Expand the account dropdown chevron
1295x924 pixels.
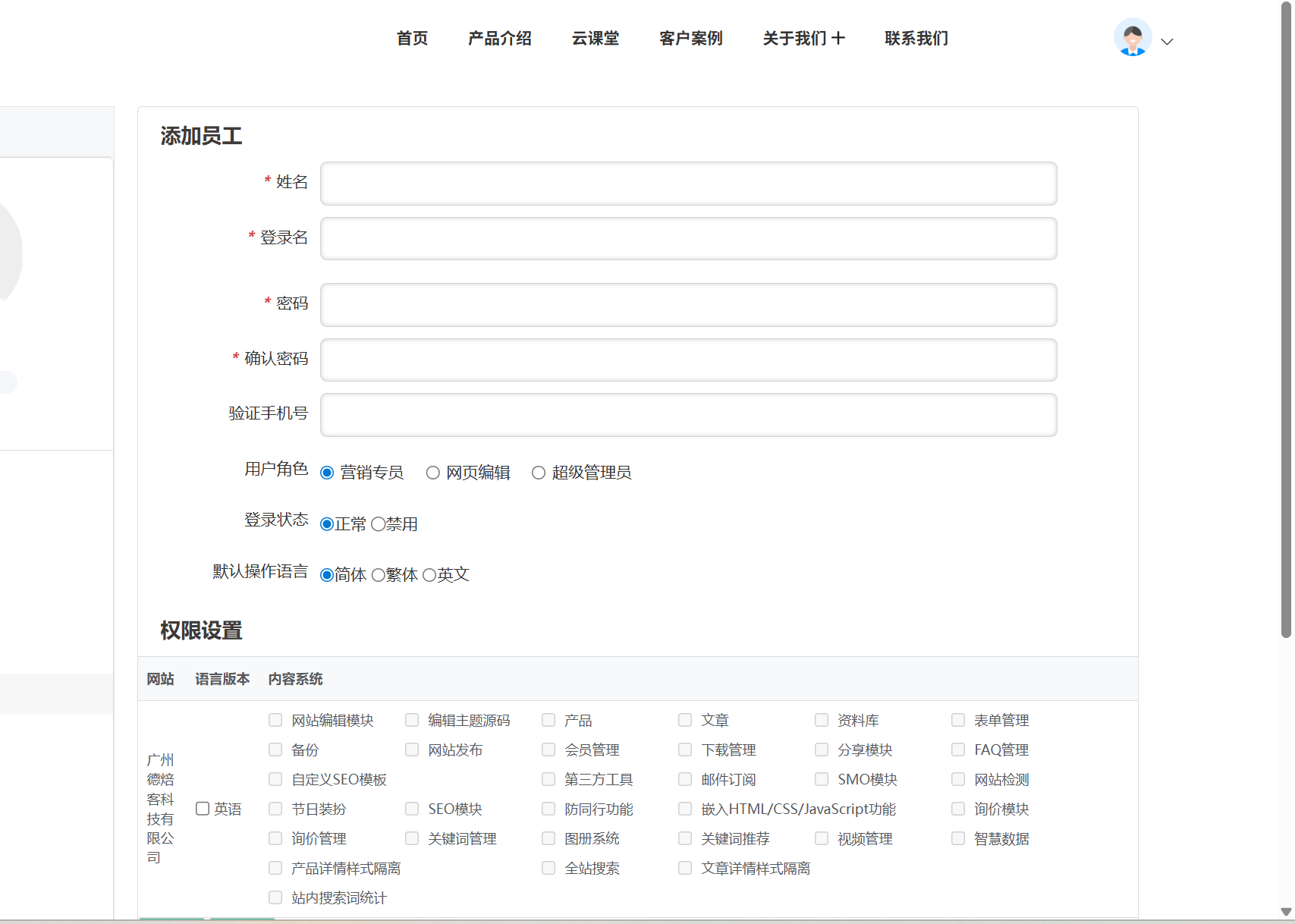pyautogui.click(x=1167, y=42)
